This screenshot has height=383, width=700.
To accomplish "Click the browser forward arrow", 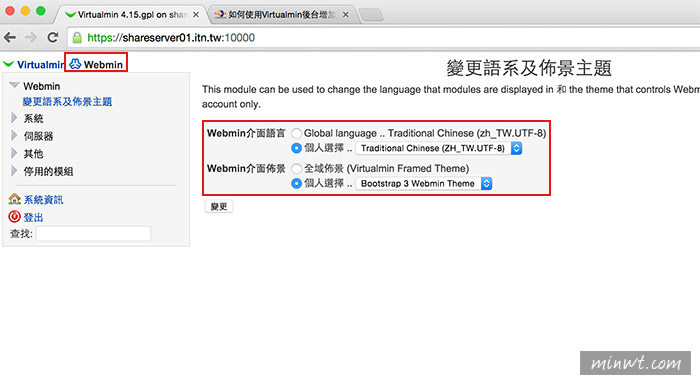I will 30,38.
